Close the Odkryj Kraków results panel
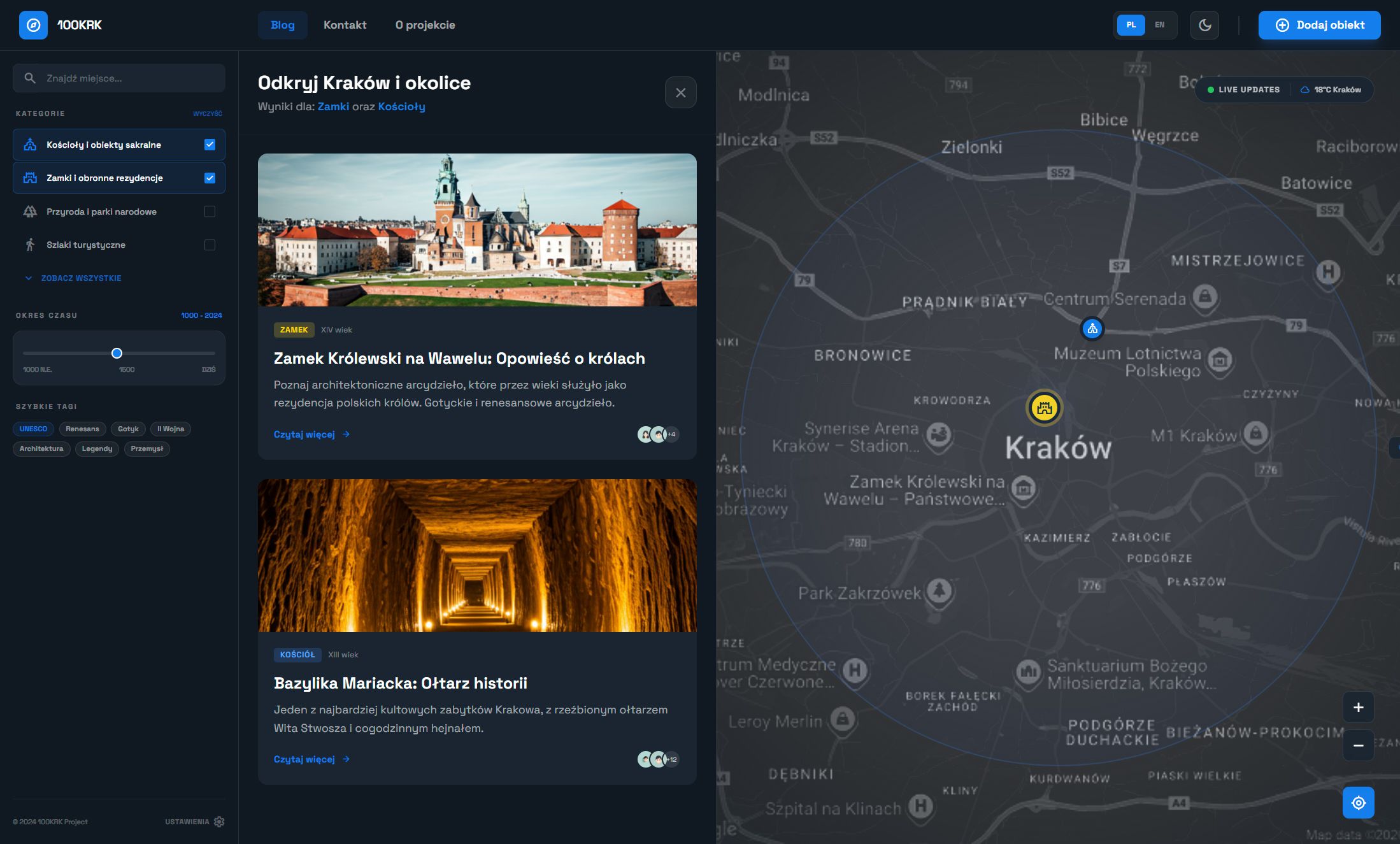 coord(680,92)
